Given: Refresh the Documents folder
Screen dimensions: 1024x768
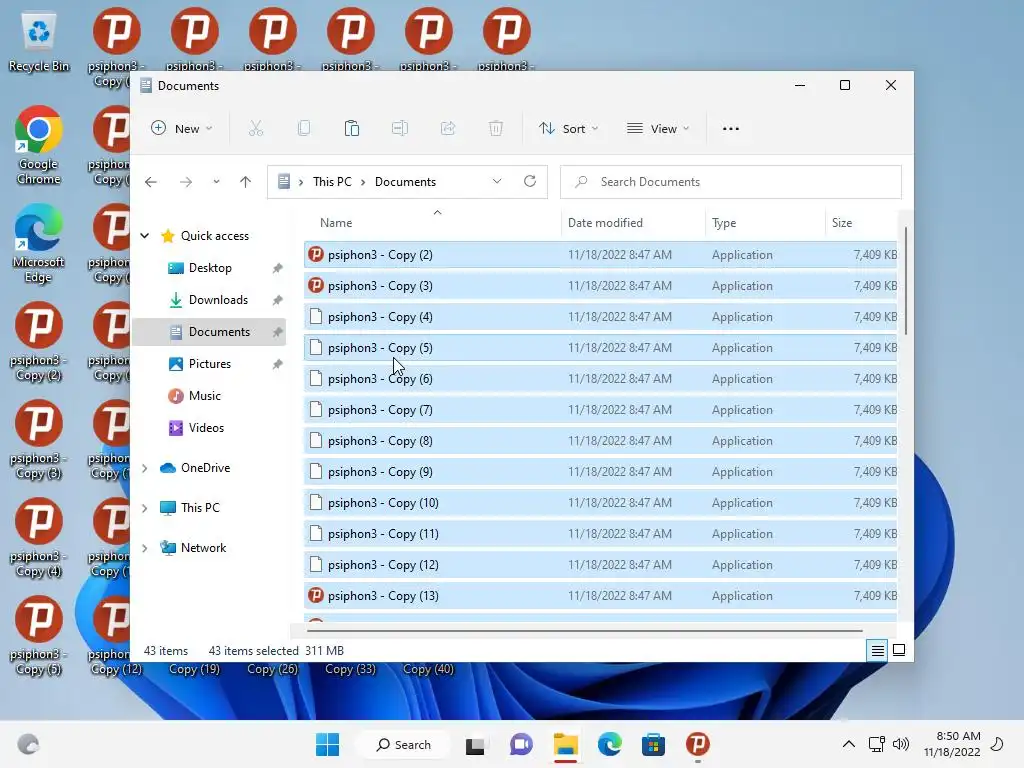Looking at the screenshot, I should [530, 182].
